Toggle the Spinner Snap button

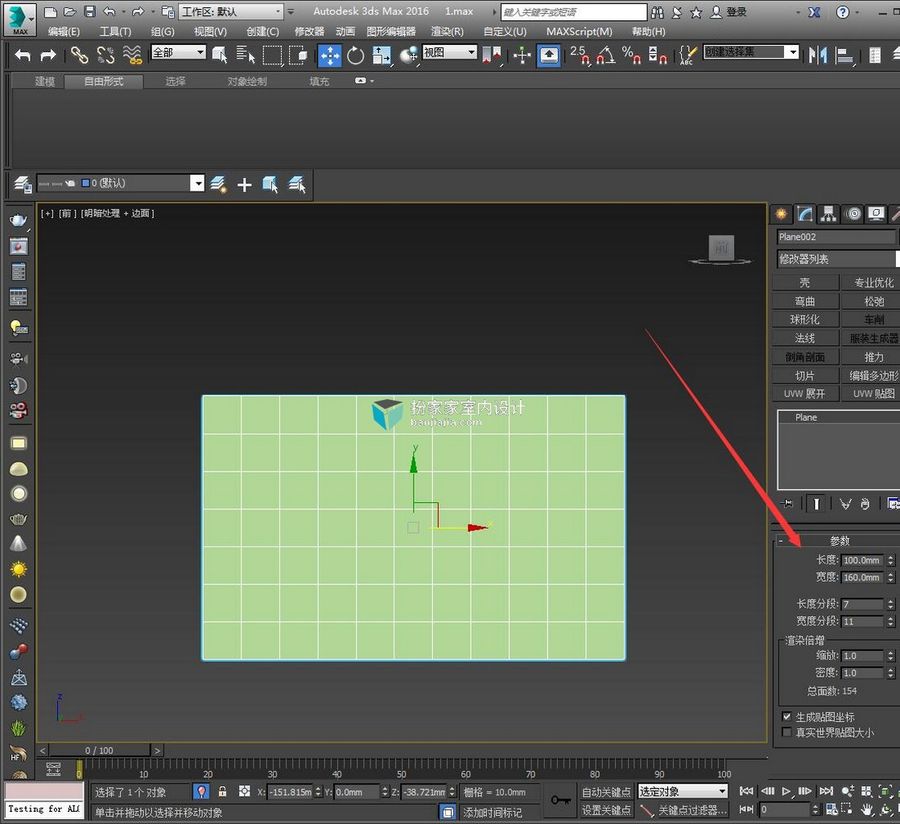657,56
